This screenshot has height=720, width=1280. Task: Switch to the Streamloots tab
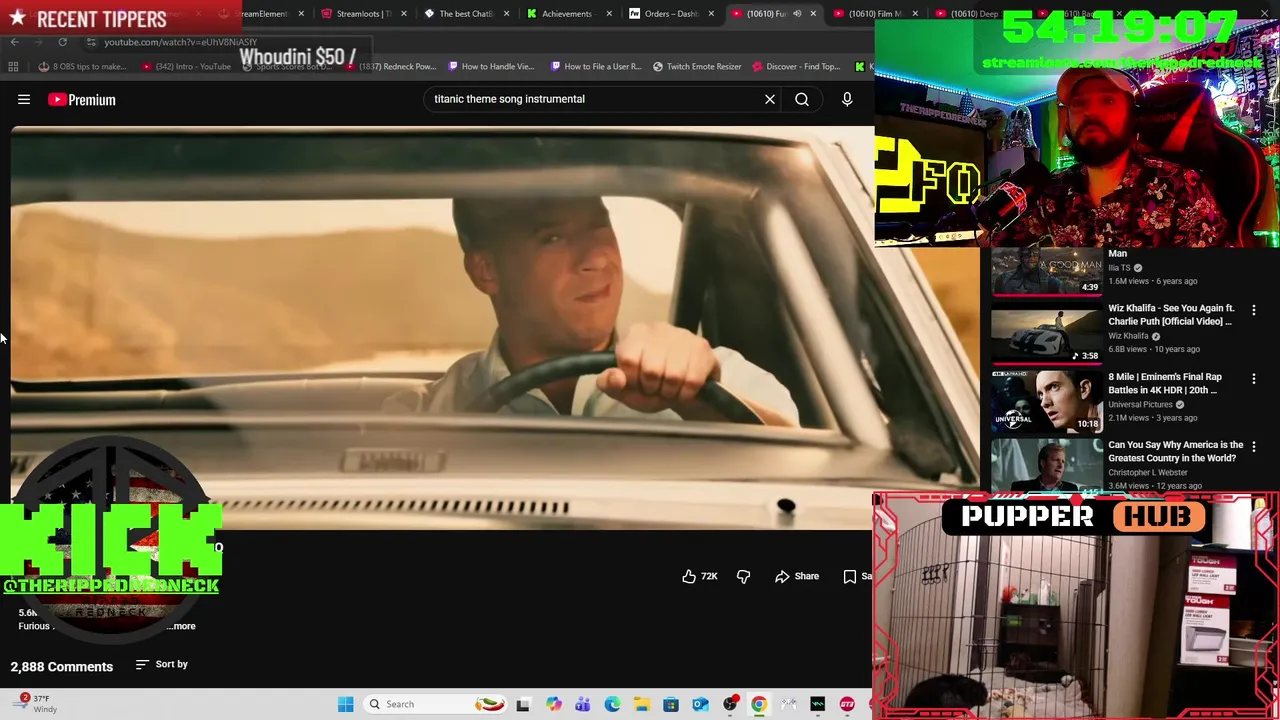(363, 14)
